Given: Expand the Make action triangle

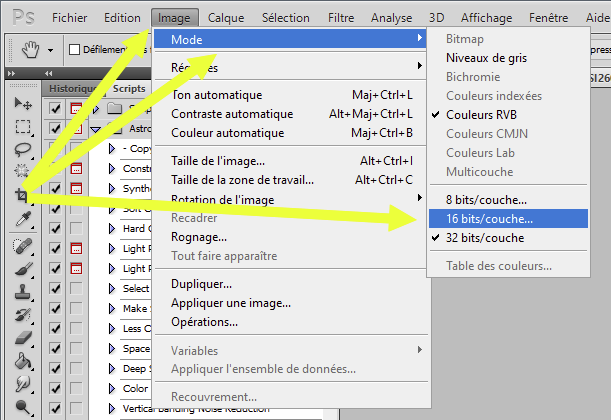Looking at the screenshot, I should pyautogui.click(x=112, y=309).
